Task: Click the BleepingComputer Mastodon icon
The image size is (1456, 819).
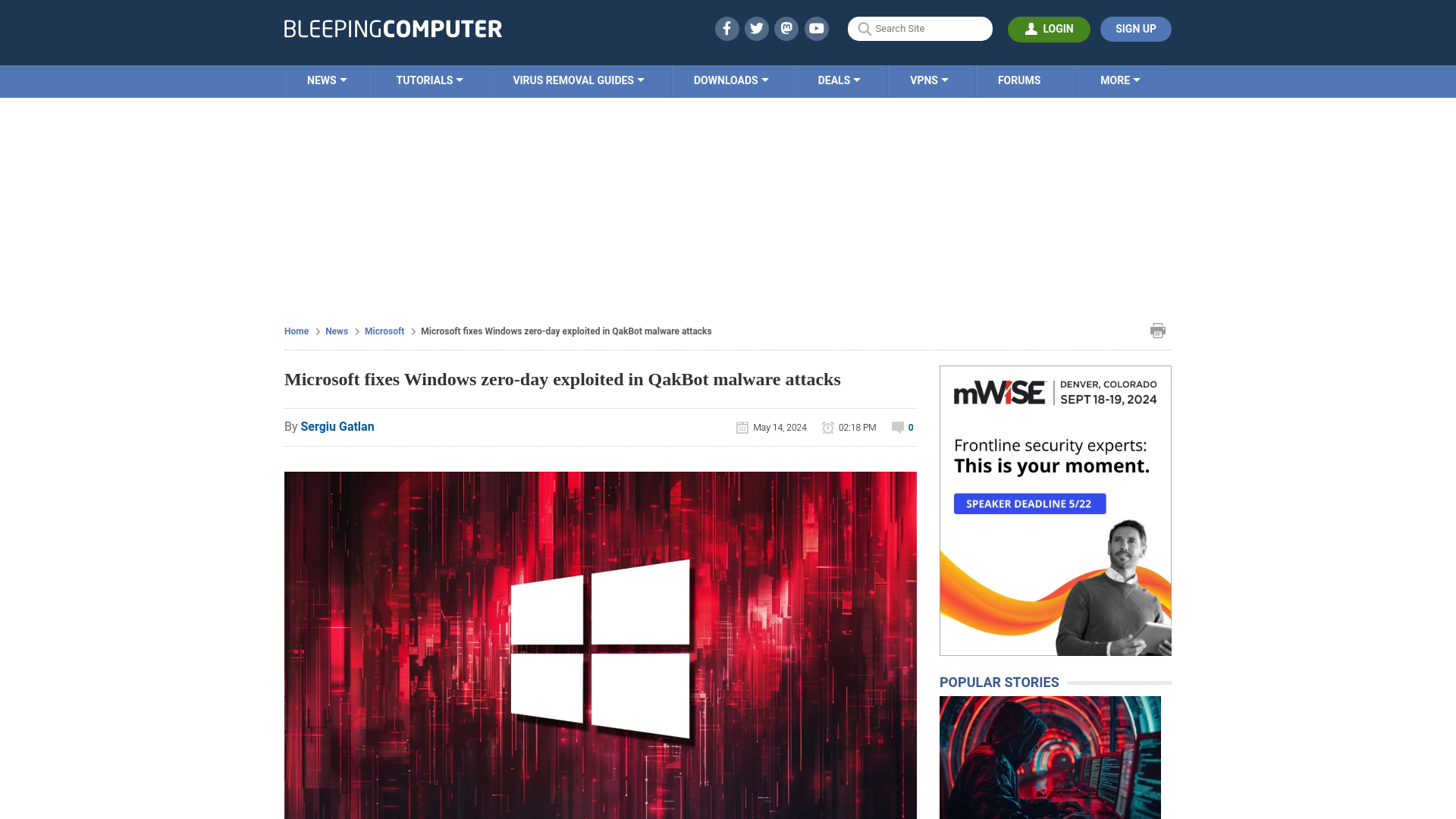Action: [x=786, y=28]
